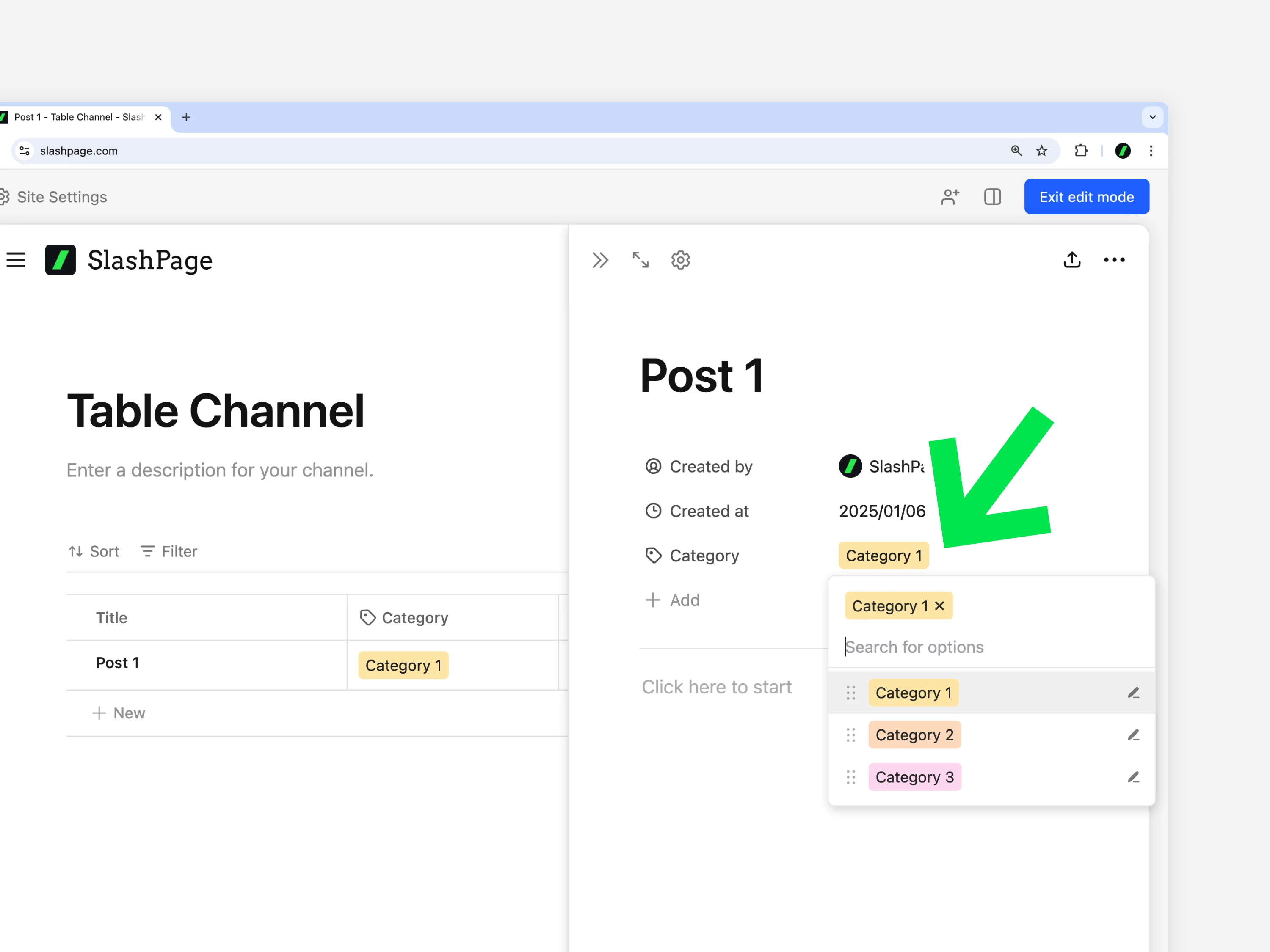1270x952 pixels.
Task: Bookmark this page with the star icon
Action: pyautogui.click(x=1041, y=150)
